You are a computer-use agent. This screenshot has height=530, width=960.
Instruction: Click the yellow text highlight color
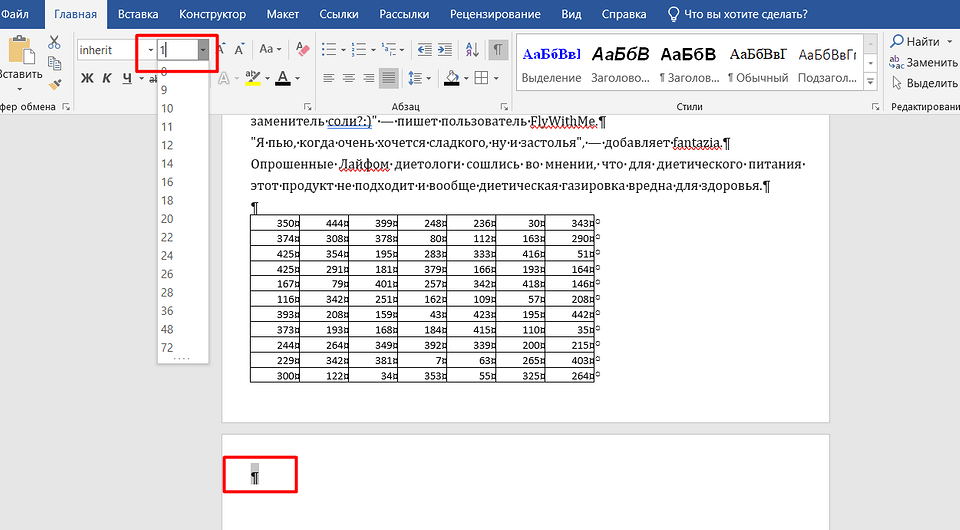point(252,78)
